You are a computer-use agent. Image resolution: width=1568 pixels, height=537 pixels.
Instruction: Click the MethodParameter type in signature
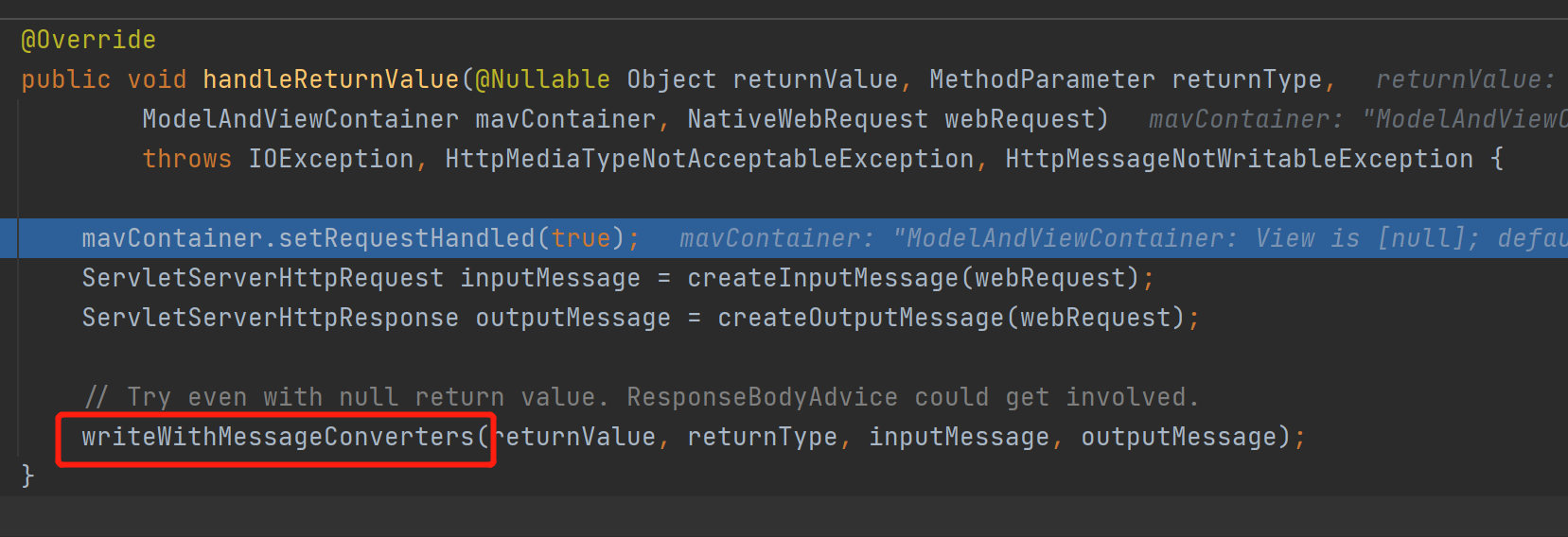pos(1042,79)
